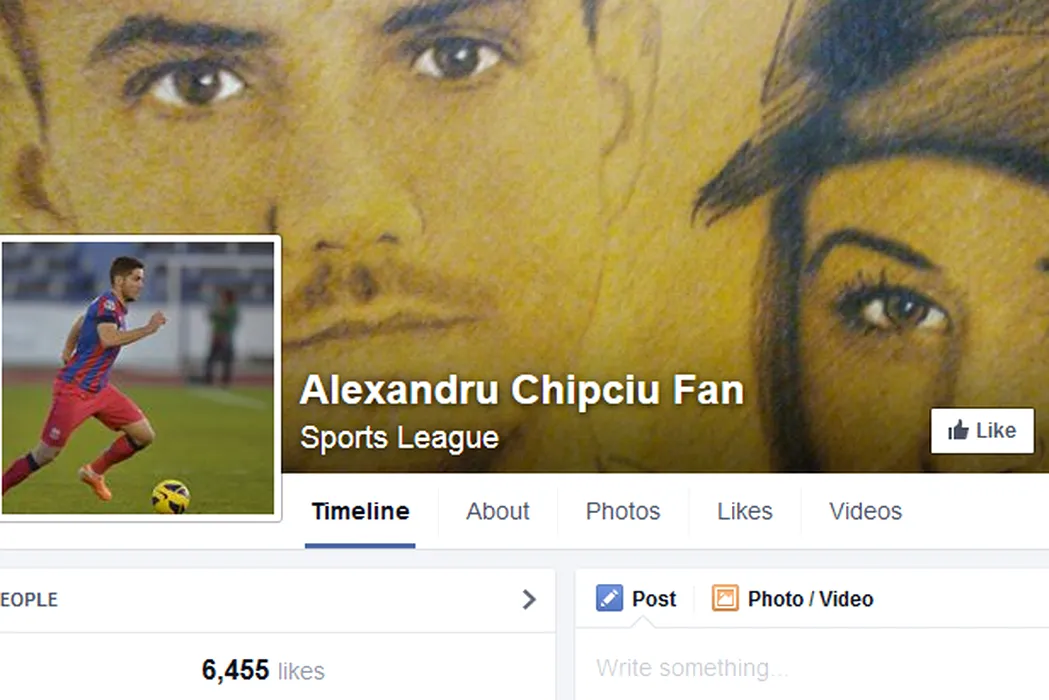Click the Write something text field
The width and height of the screenshot is (1049, 700).
pyautogui.click(x=812, y=668)
